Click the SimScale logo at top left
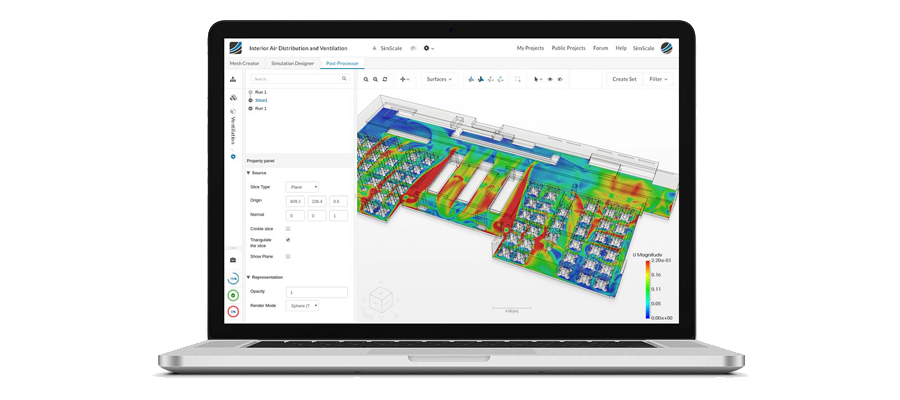 (x=235, y=48)
